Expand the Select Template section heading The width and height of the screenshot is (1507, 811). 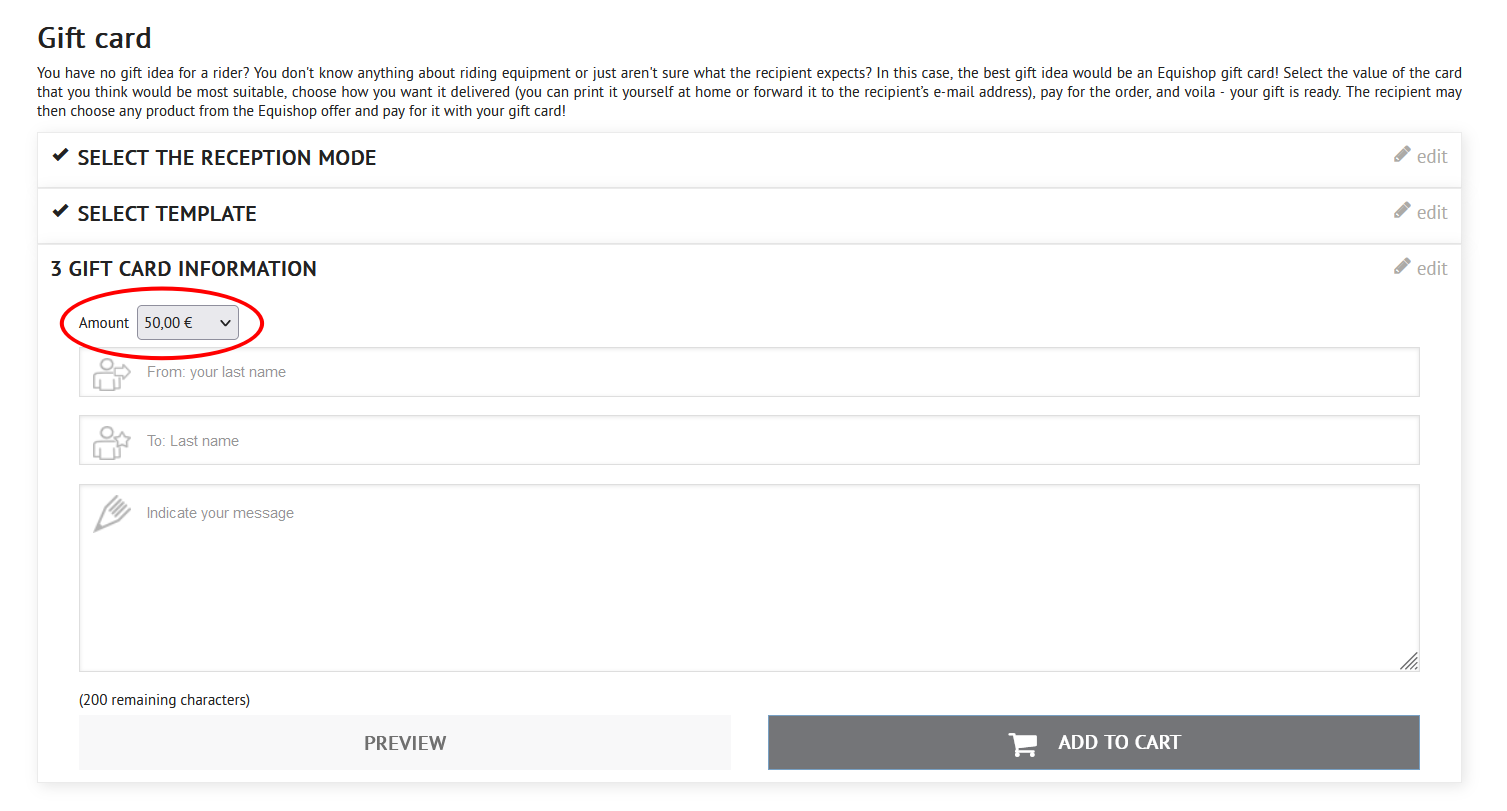[167, 214]
